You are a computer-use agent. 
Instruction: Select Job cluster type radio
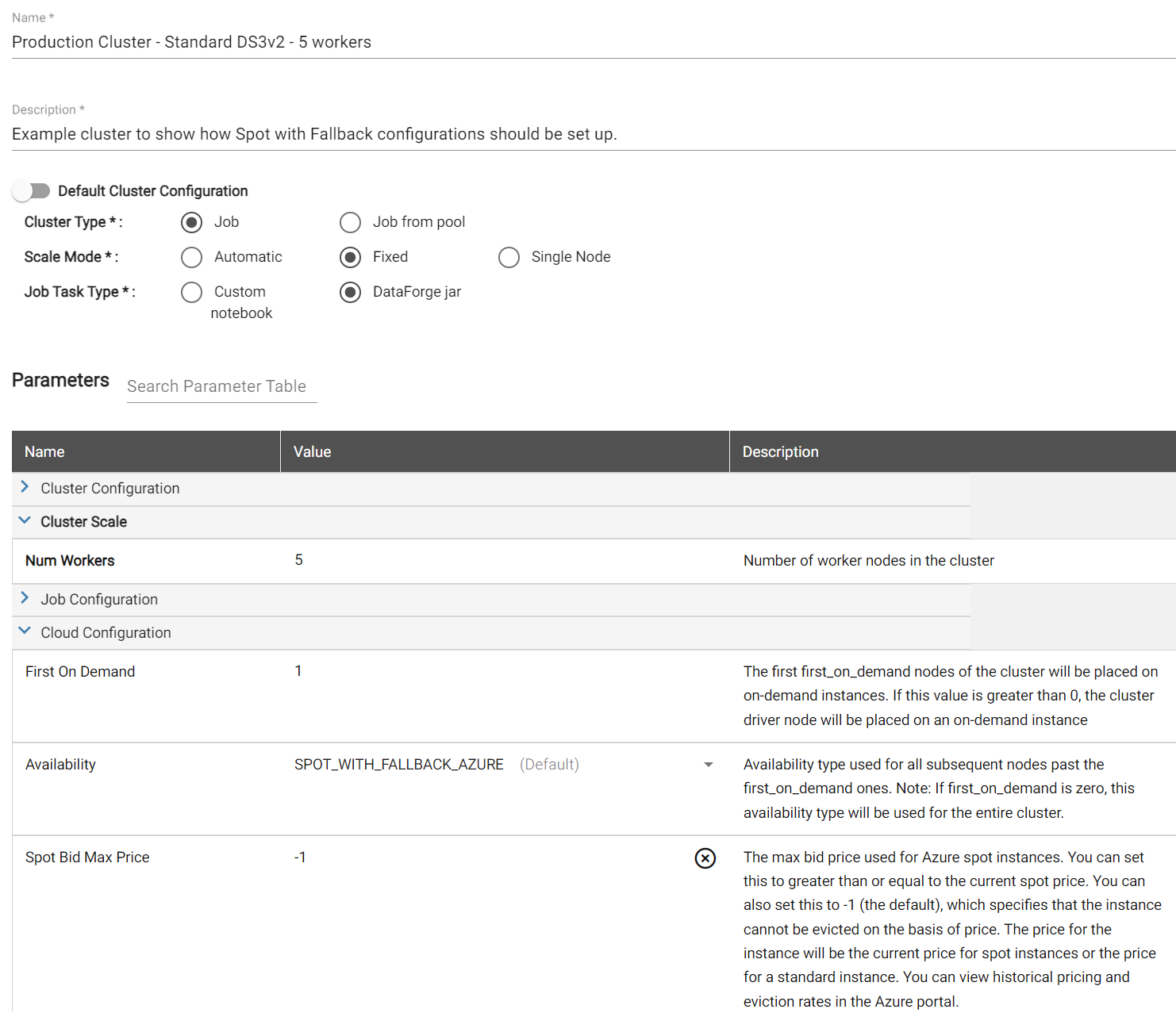coord(191,222)
